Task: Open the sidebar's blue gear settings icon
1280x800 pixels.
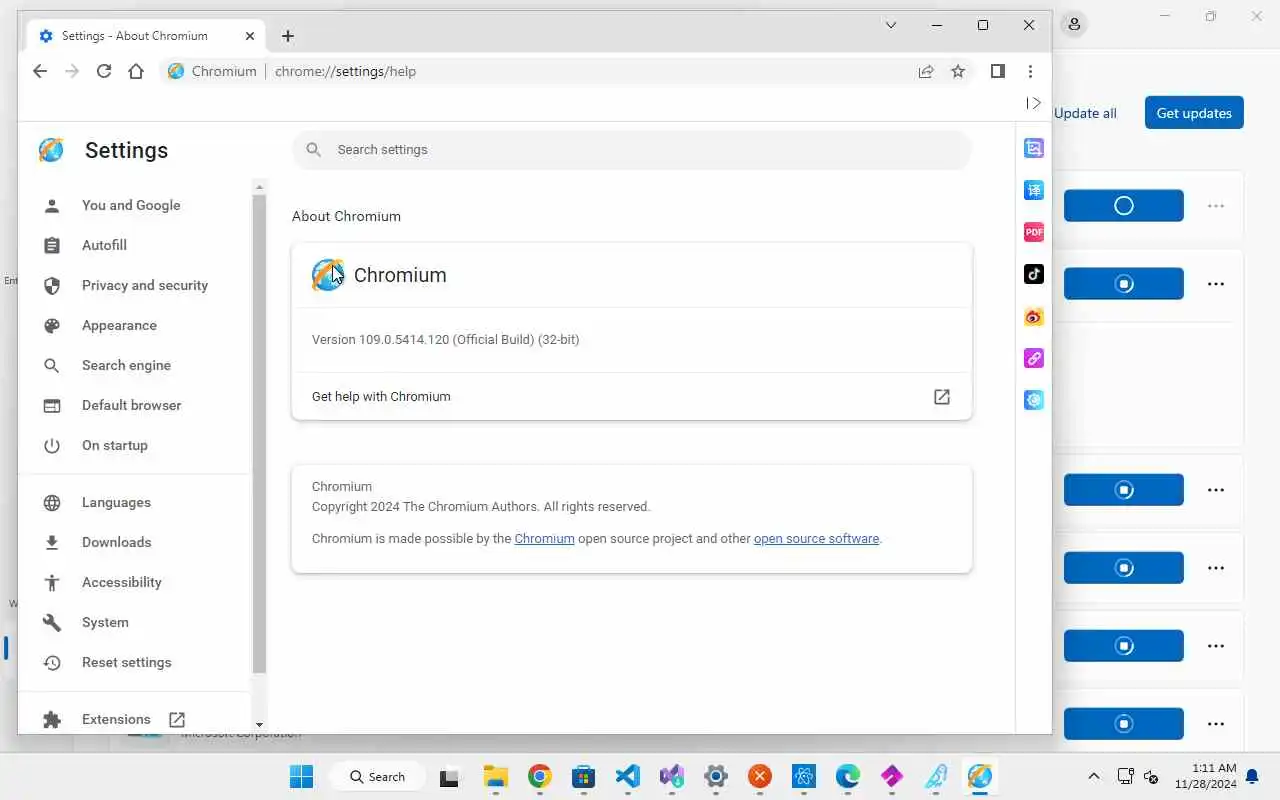Action: point(1034,400)
